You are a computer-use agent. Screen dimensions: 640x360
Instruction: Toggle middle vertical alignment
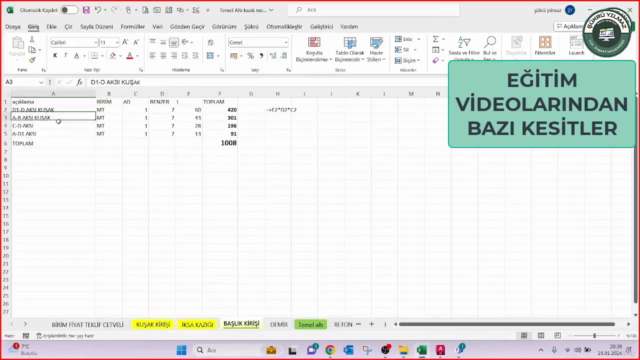point(163,42)
